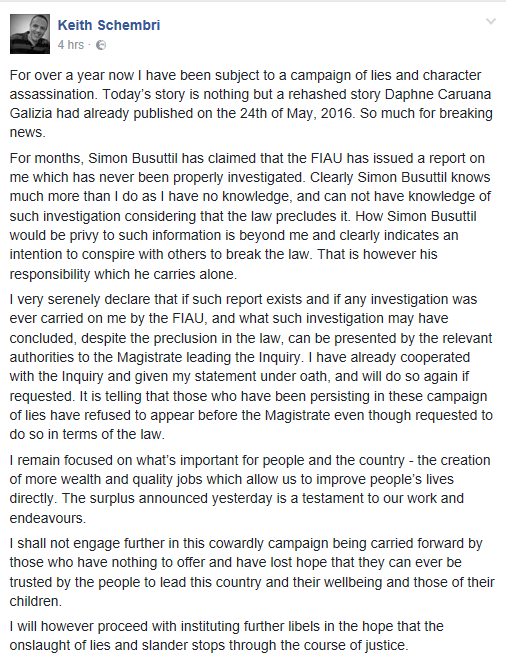Click the paragraph starting 'I remain focused'

point(250,489)
